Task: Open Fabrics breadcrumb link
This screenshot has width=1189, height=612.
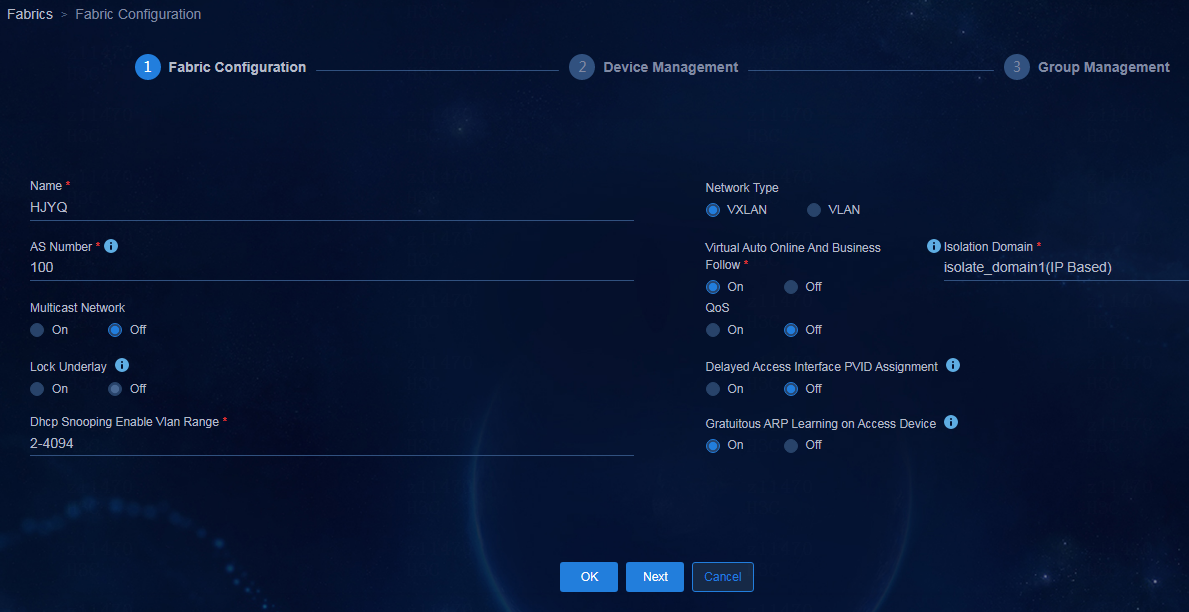Action: pyautogui.click(x=30, y=14)
